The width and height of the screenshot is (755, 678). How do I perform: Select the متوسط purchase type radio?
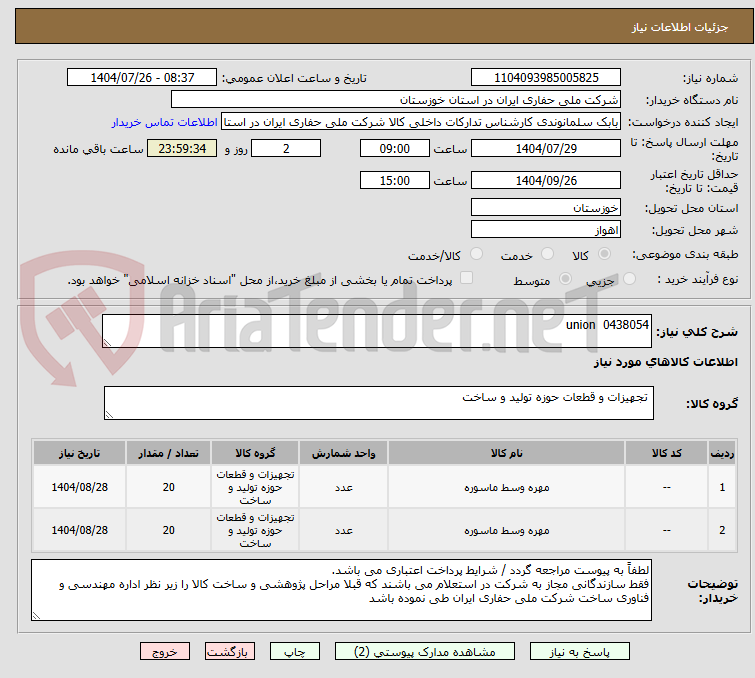(x=565, y=278)
